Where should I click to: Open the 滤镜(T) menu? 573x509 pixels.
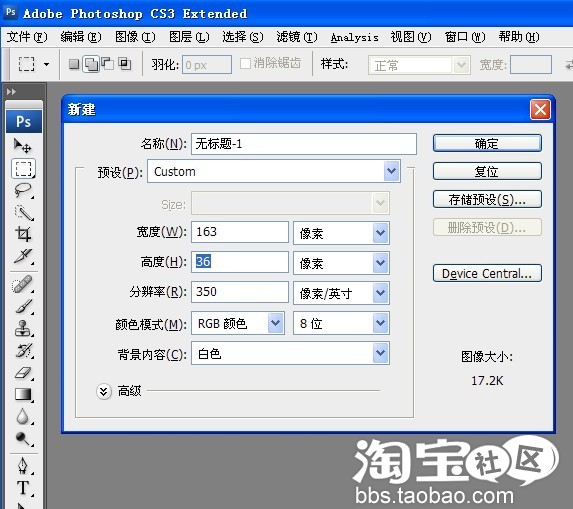click(x=297, y=37)
